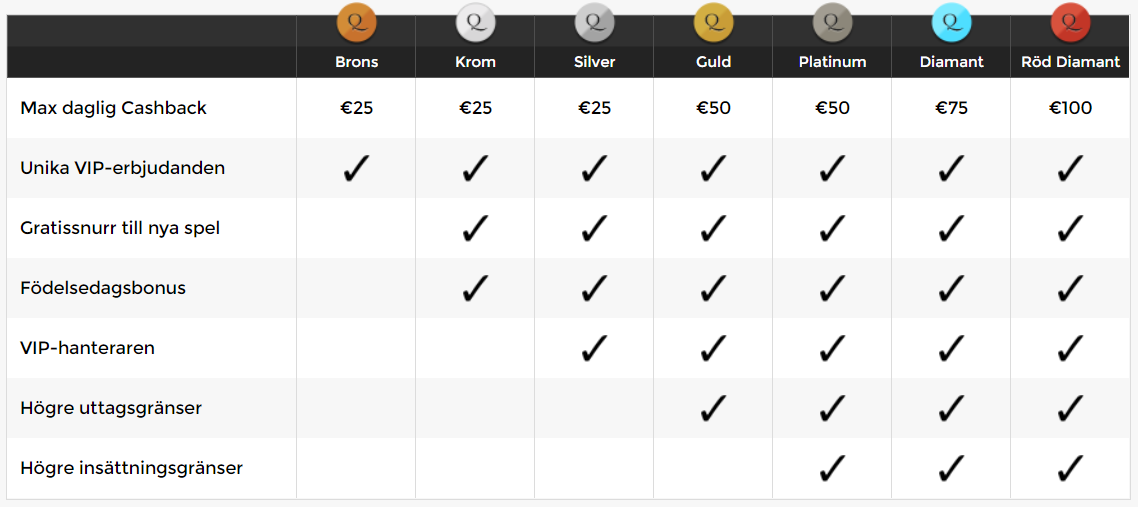Select the Guld column header
This screenshot has height=507, width=1138.
point(713,62)
